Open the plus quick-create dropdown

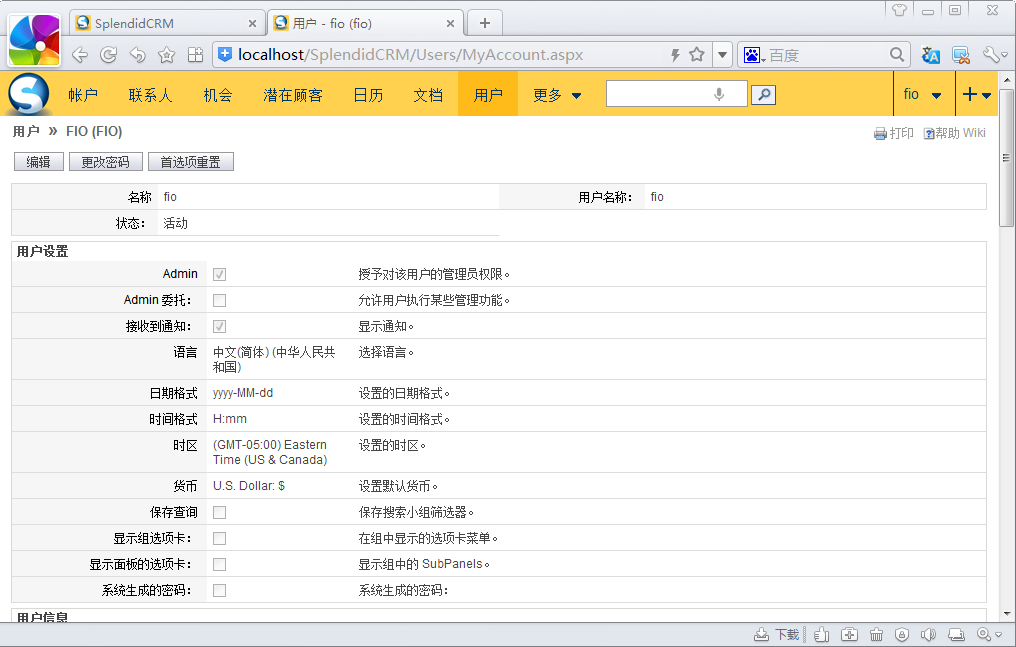[x=977, y=95]
